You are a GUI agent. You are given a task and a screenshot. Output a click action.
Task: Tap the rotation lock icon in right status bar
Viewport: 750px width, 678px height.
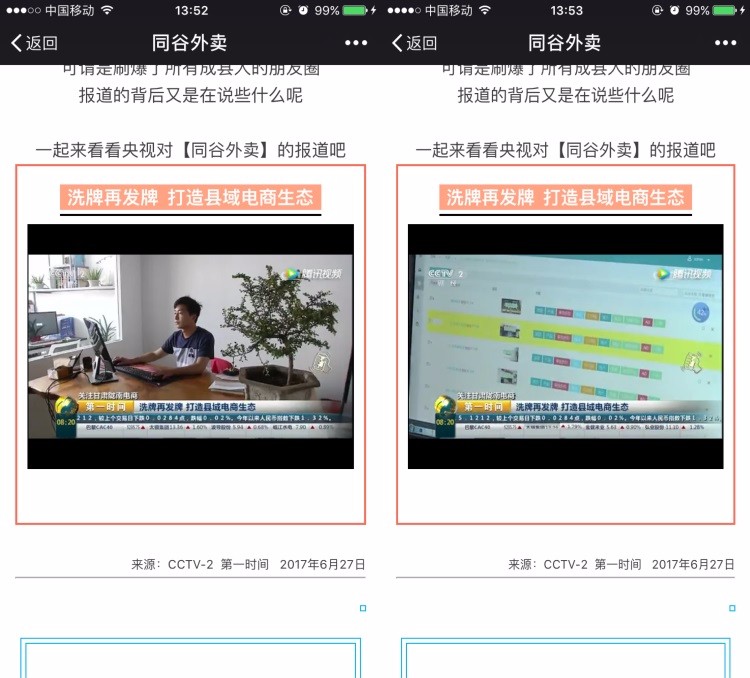point(657,10)
